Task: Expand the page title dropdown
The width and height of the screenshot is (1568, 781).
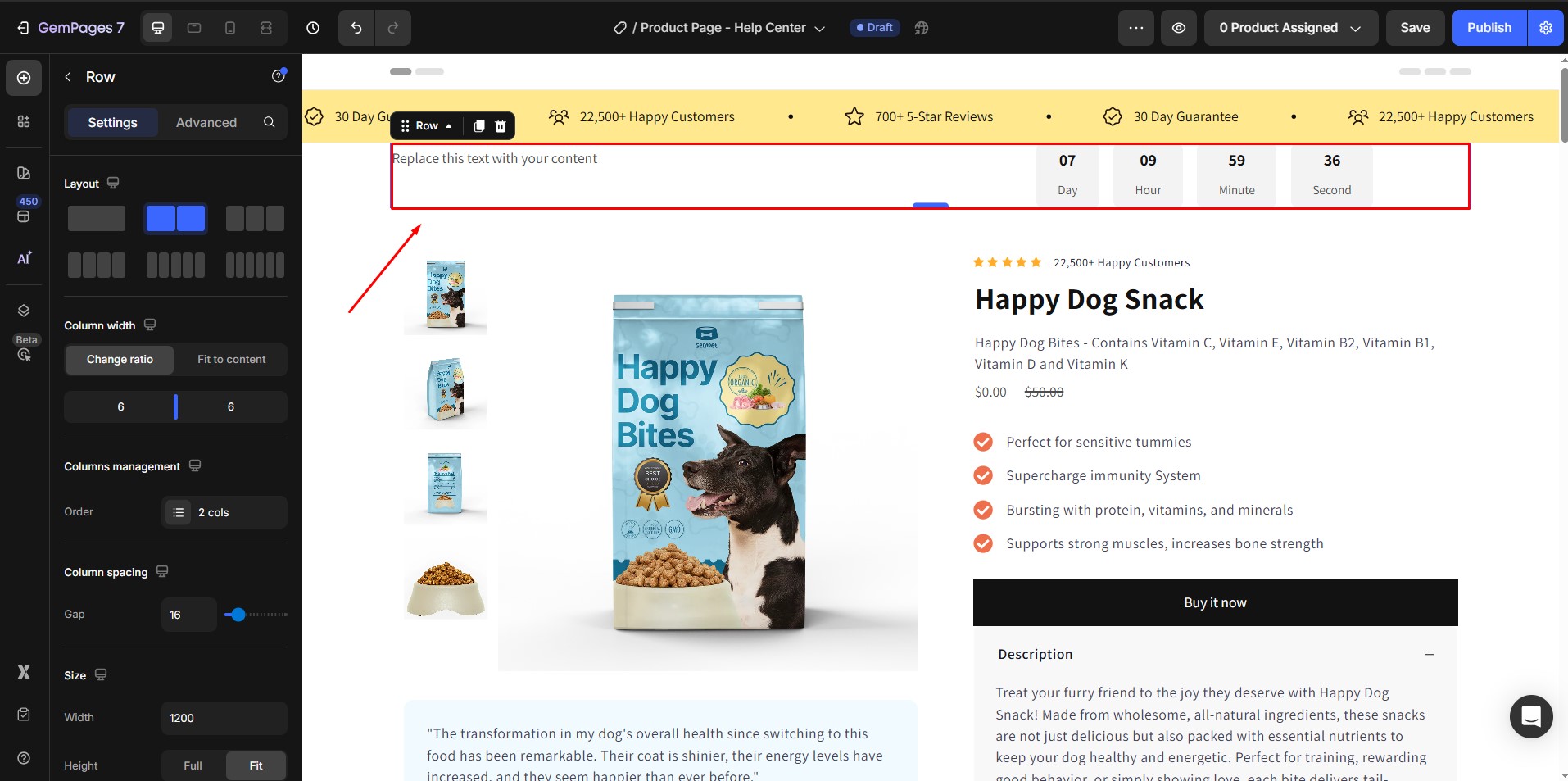Action: point(819,29)
